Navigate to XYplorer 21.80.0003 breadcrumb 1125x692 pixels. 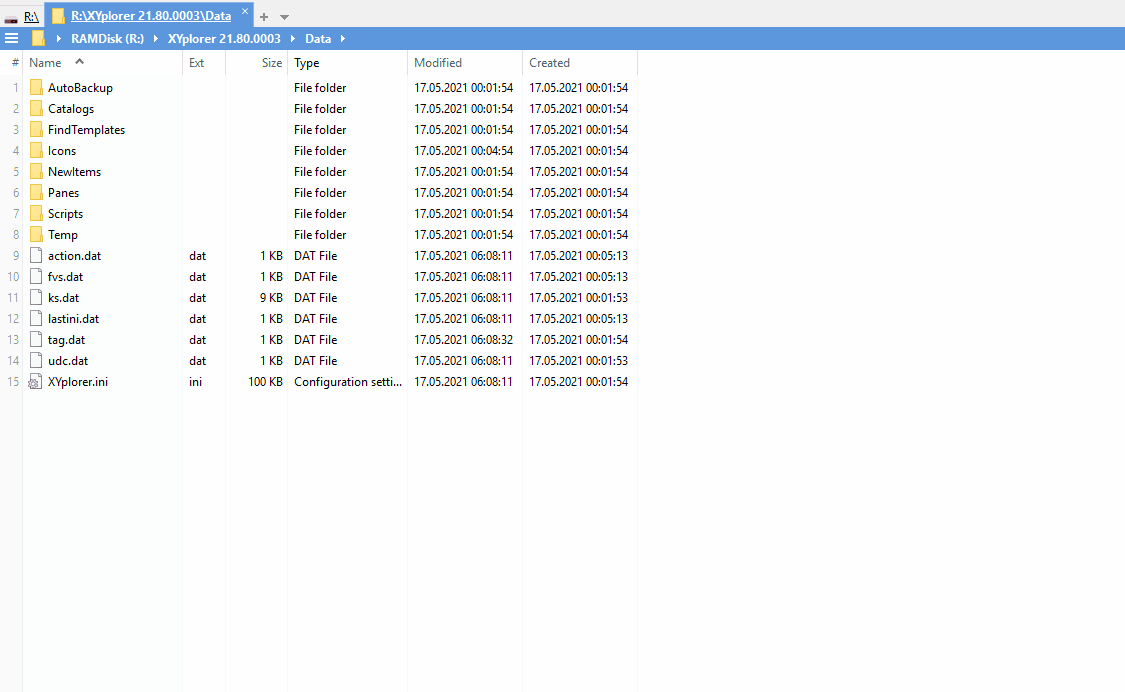224,39
